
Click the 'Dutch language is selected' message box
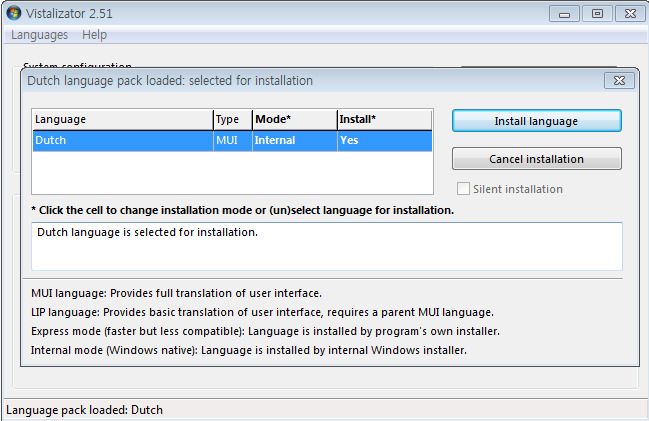pyautogui.click(x=327, y=247)
